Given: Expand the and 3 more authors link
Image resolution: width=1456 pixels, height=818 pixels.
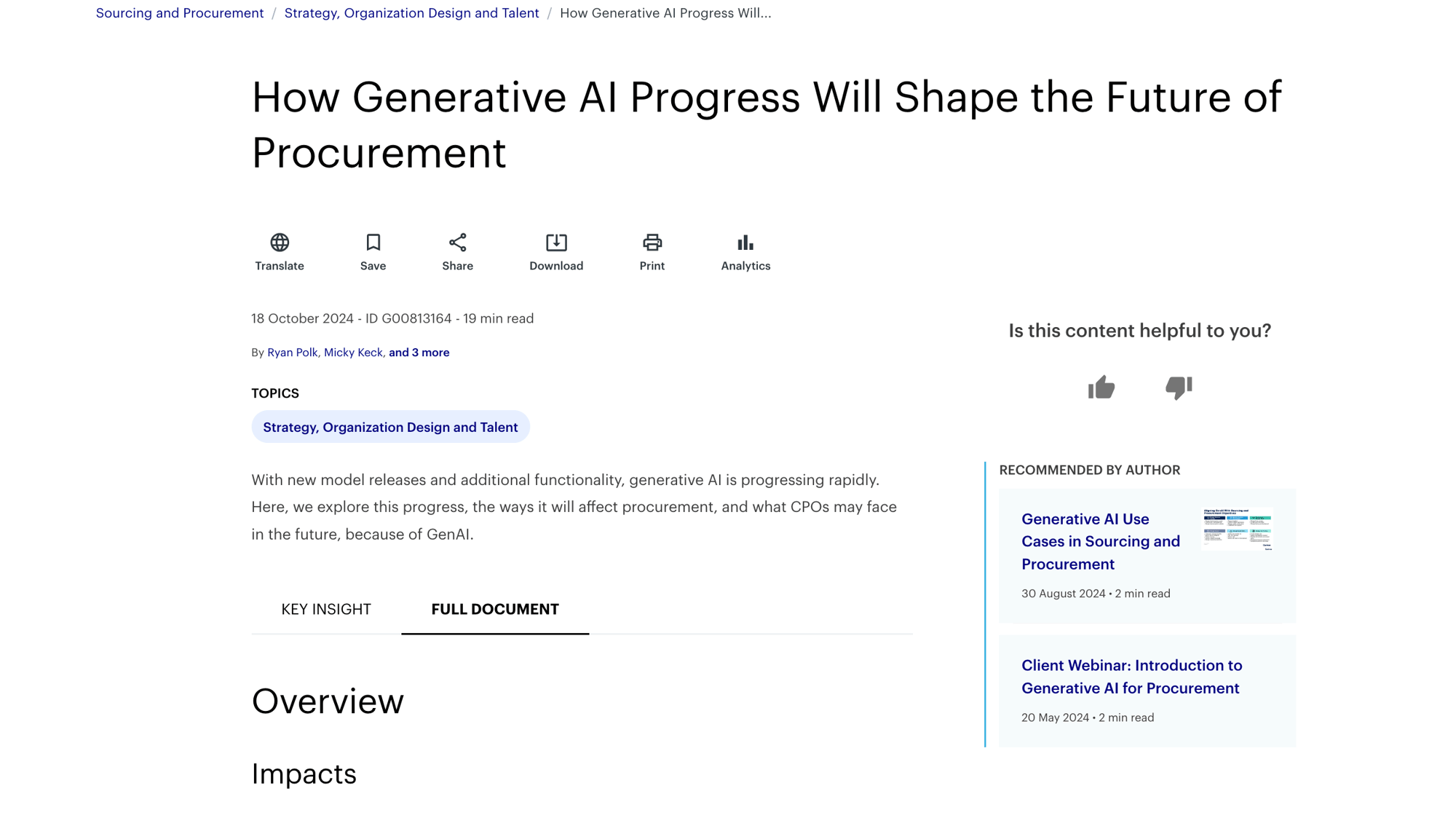Looking at the screenshot, I should 419,352.
